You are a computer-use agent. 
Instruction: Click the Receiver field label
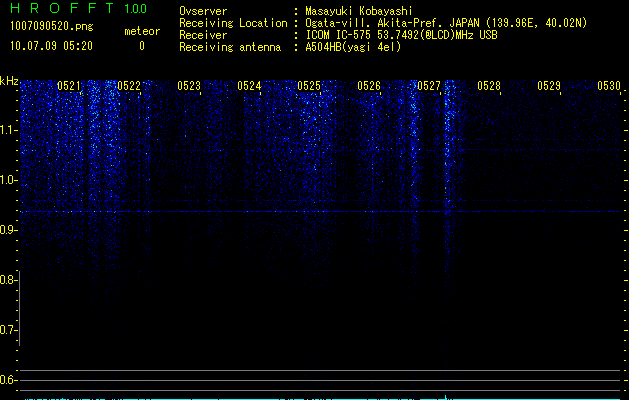203,35
